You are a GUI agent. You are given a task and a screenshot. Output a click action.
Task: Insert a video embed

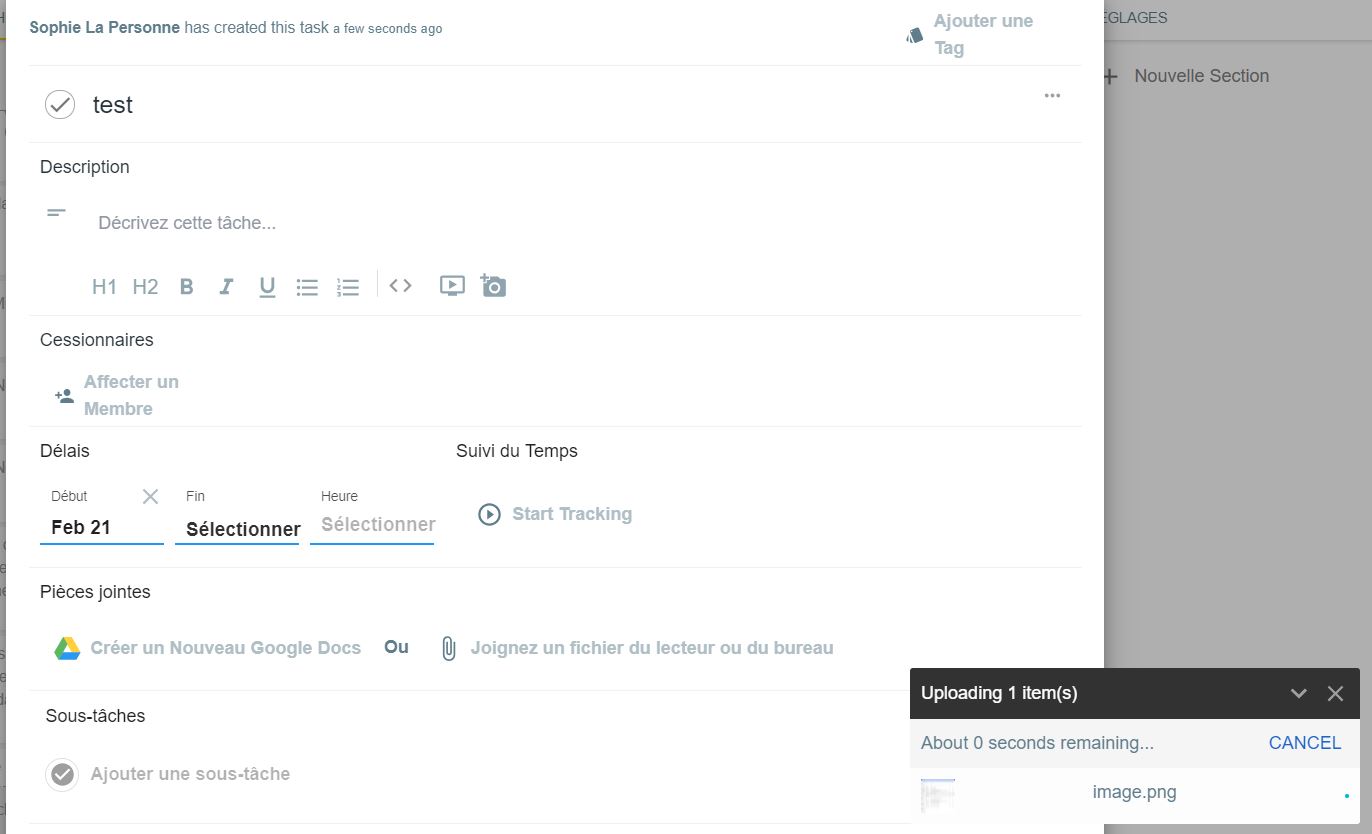tap(452, 286)
